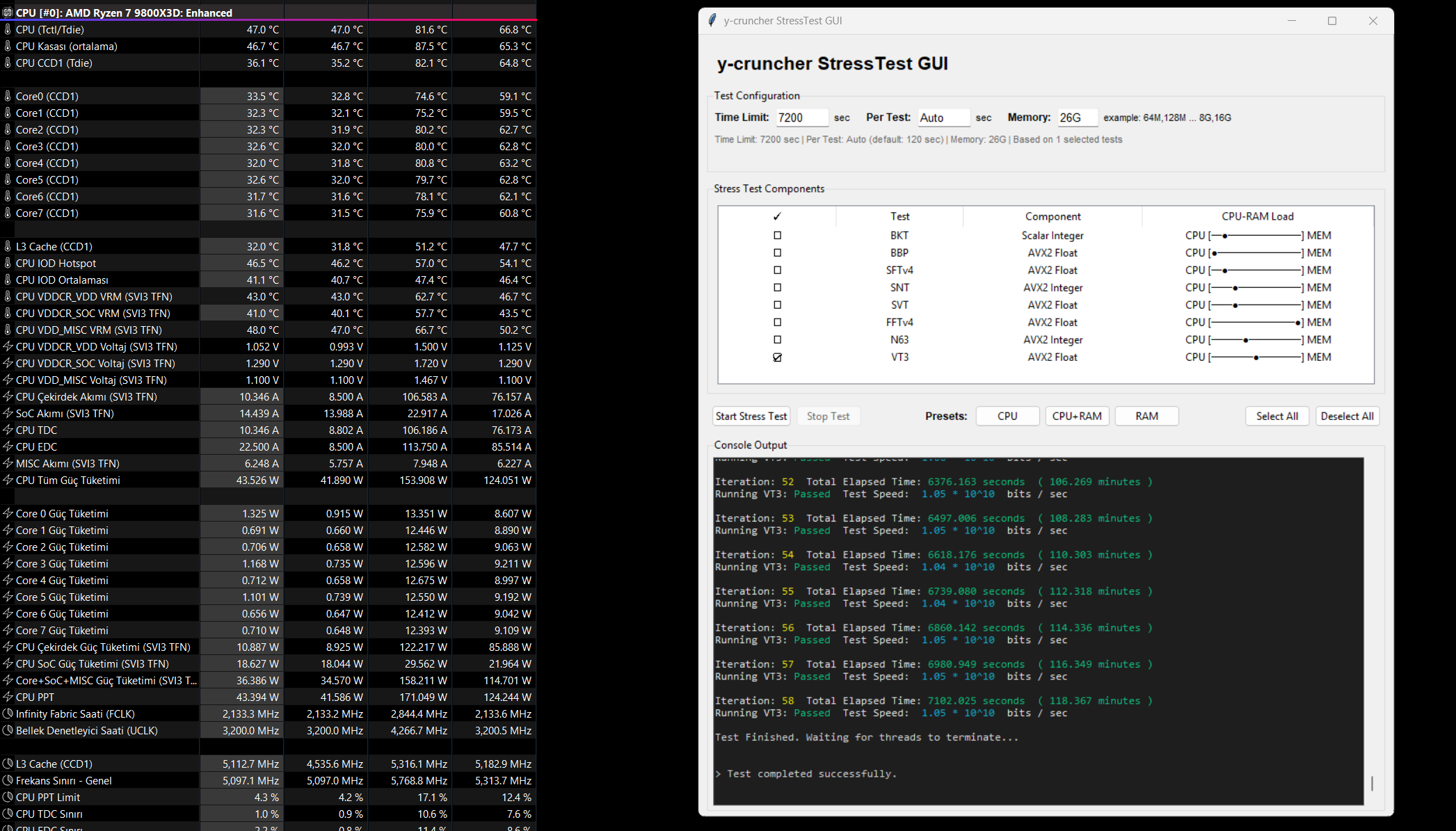Minimize the y-cruncher StressTest GUI window

(1292, 21)
